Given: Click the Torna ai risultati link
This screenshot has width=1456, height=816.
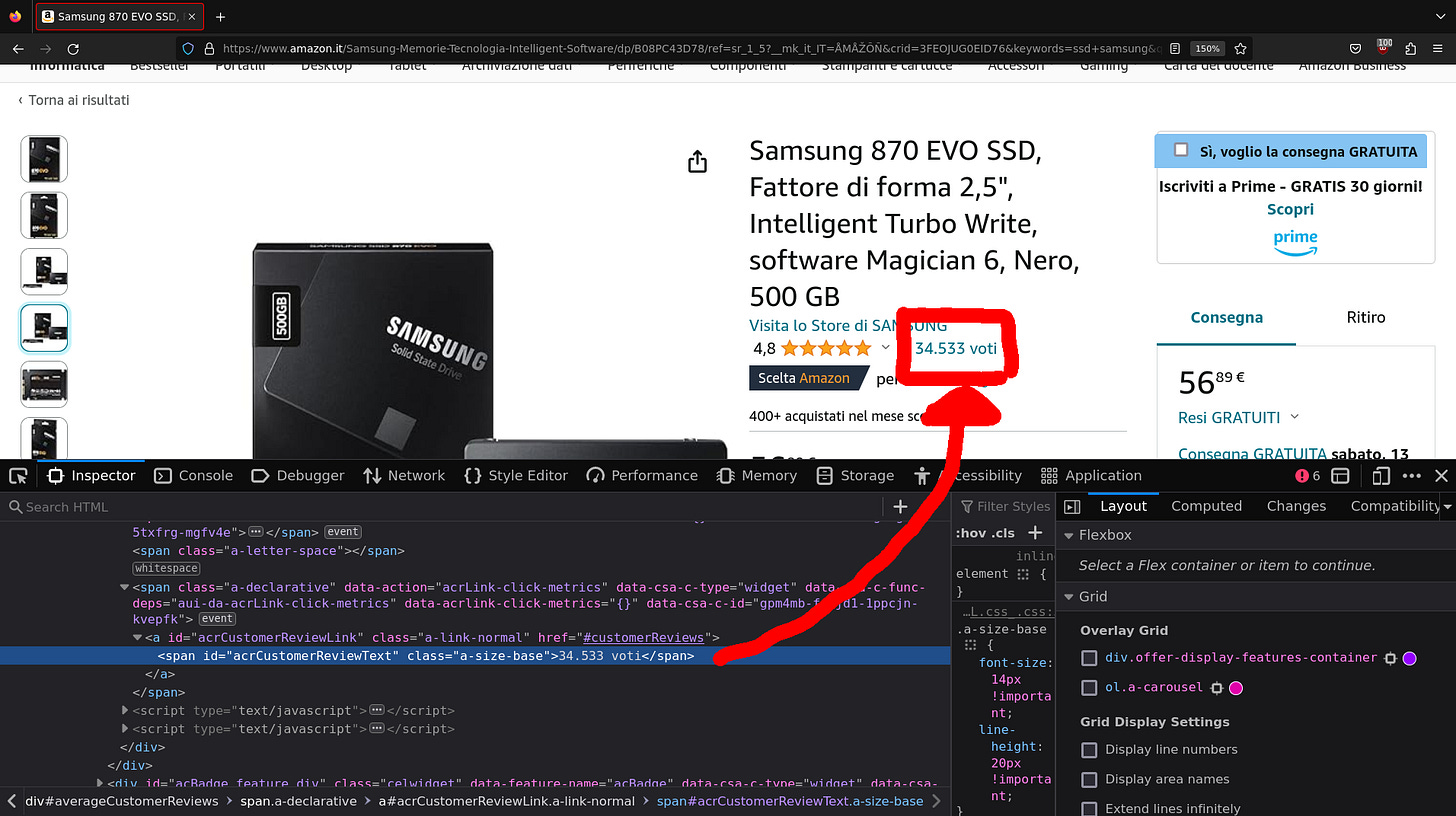Looking at the screenshot, I should (x=78, y=100).
